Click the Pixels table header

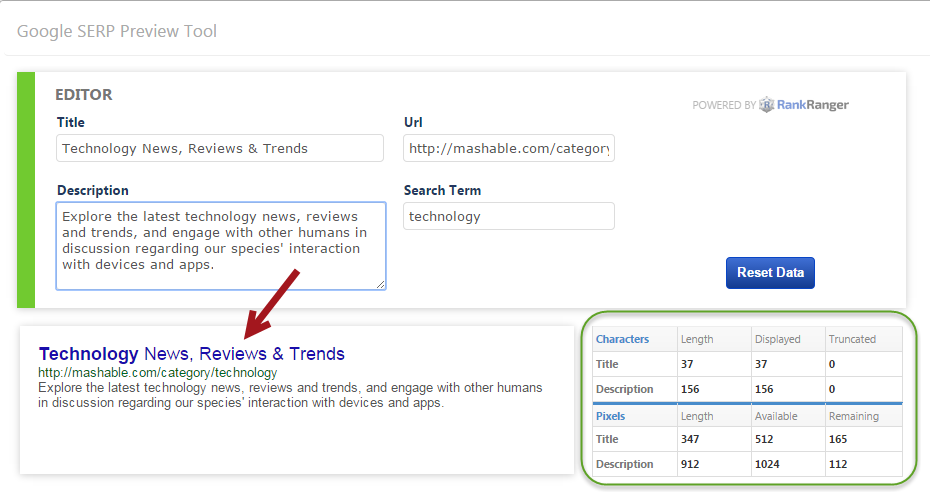(611, 415)
